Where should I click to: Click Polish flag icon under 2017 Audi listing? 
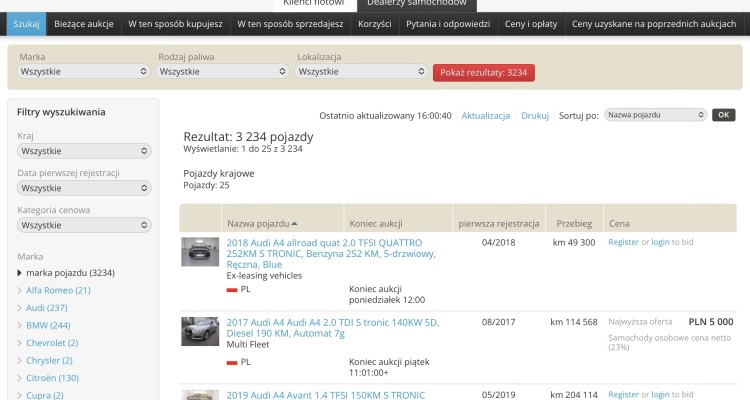pyautogui.click(x=232, y=363)
